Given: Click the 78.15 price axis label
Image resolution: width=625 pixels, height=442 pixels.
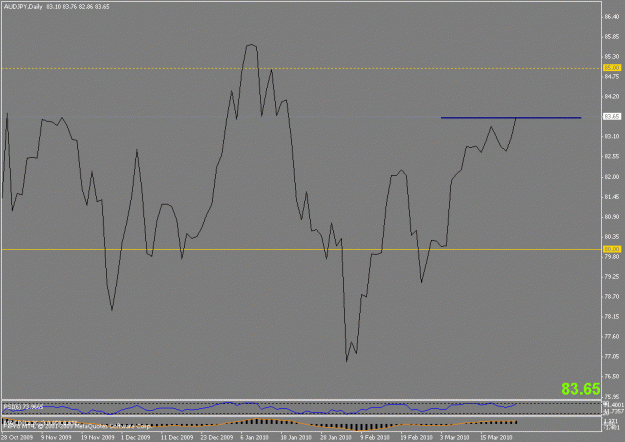Looking at the screenshot, I should tap(612, 316).
